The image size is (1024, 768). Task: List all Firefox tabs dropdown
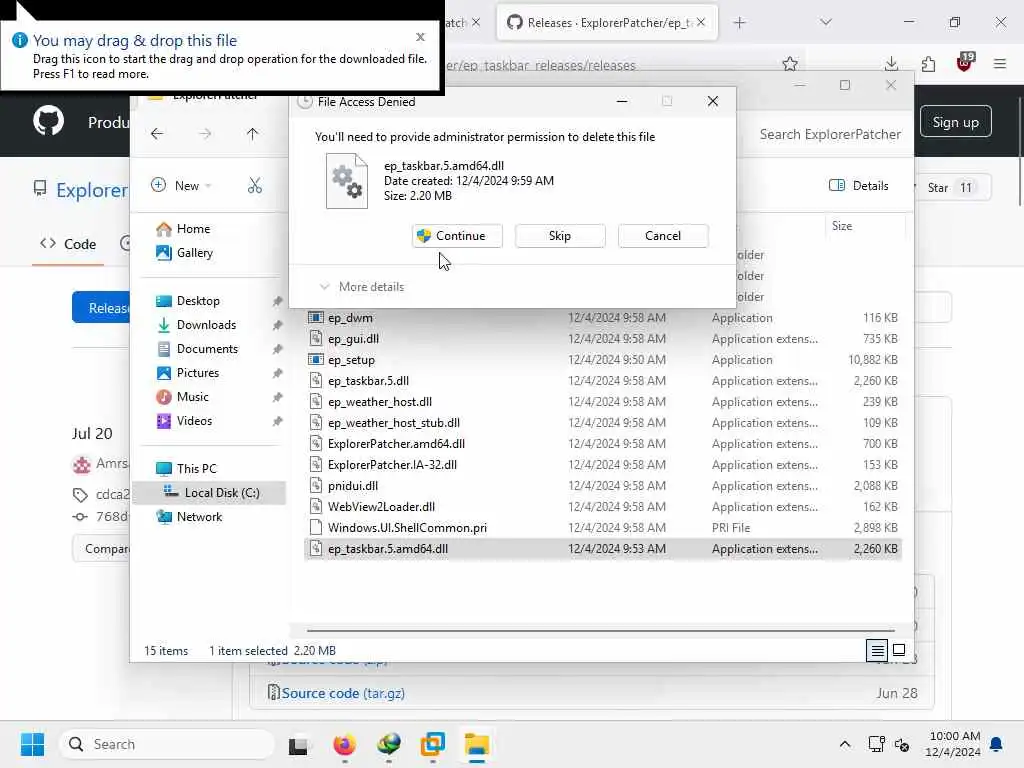coord(825,23)
